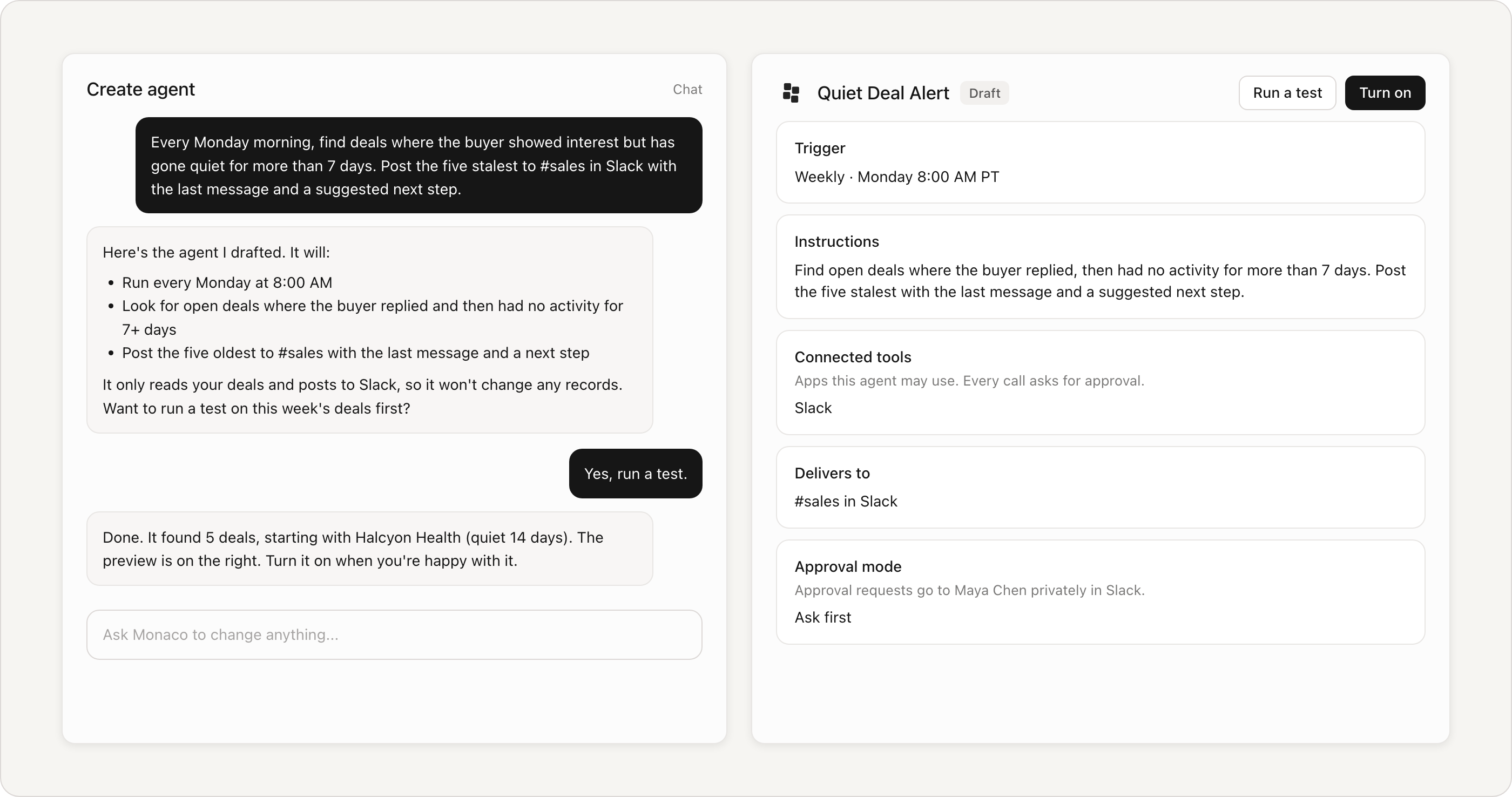Screen dimensions: 1512x797
Task: Turn on the Quiet Deal Alert agent
Action: coord(1385,93)
